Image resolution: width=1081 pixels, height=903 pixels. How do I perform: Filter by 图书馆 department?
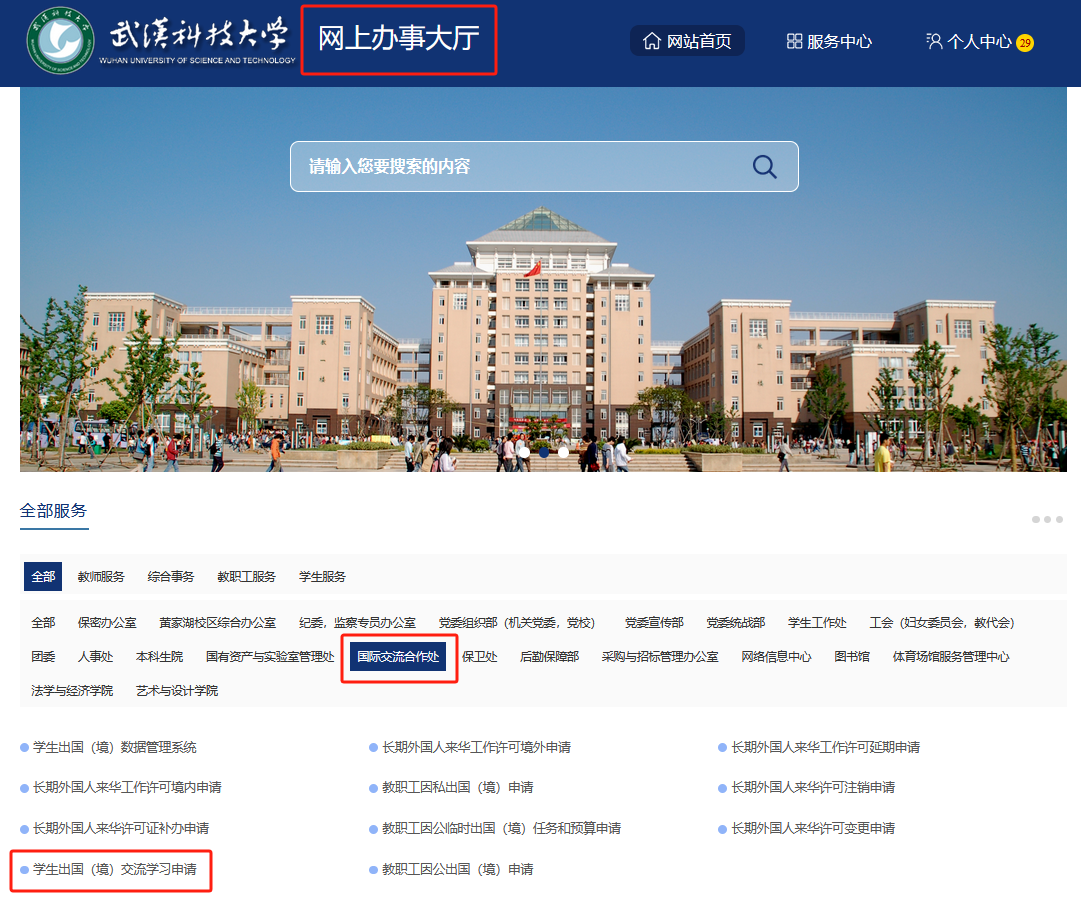coord(852,657)
